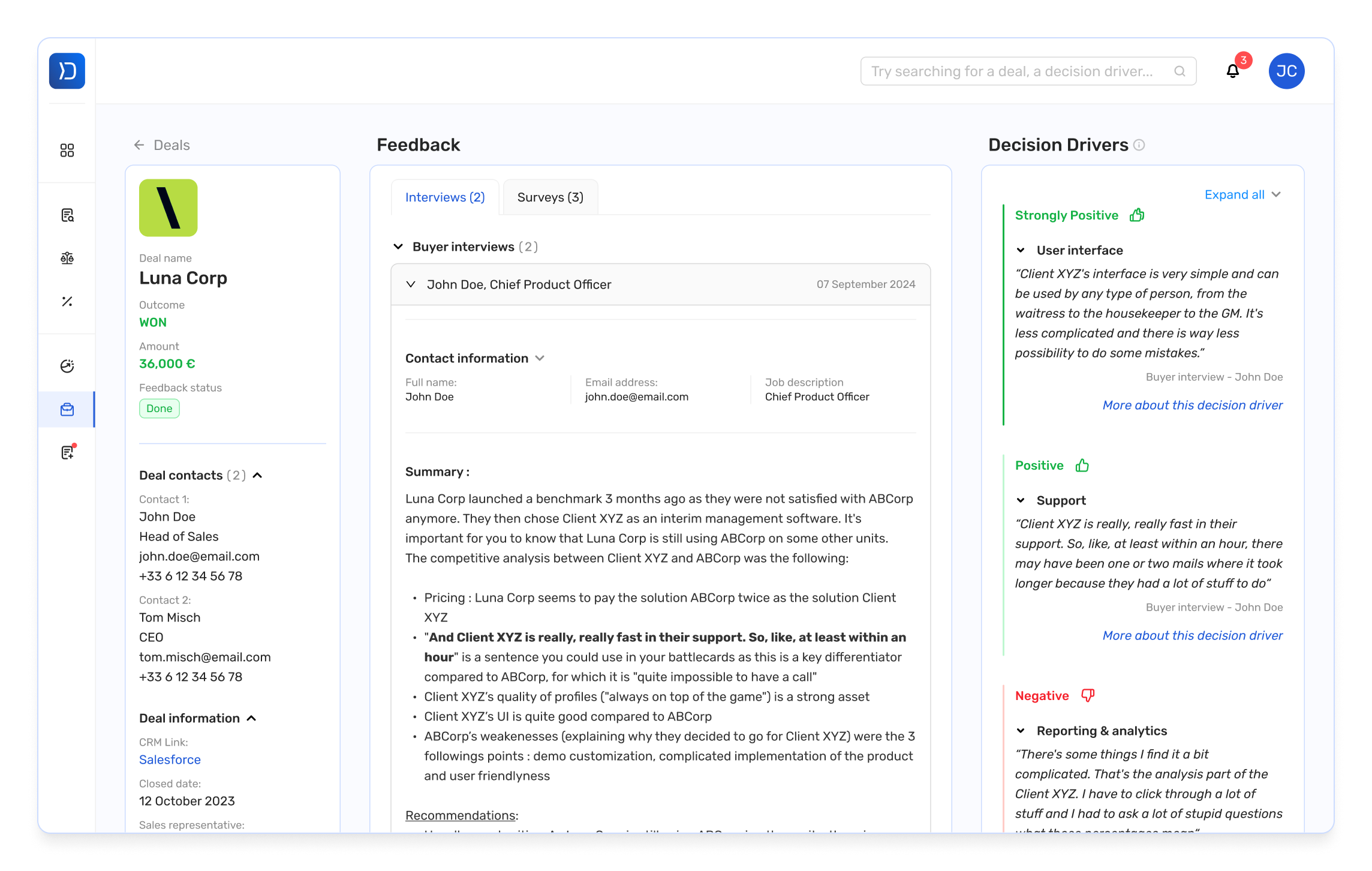Click the Positive thumbs-up icon

1082,465
